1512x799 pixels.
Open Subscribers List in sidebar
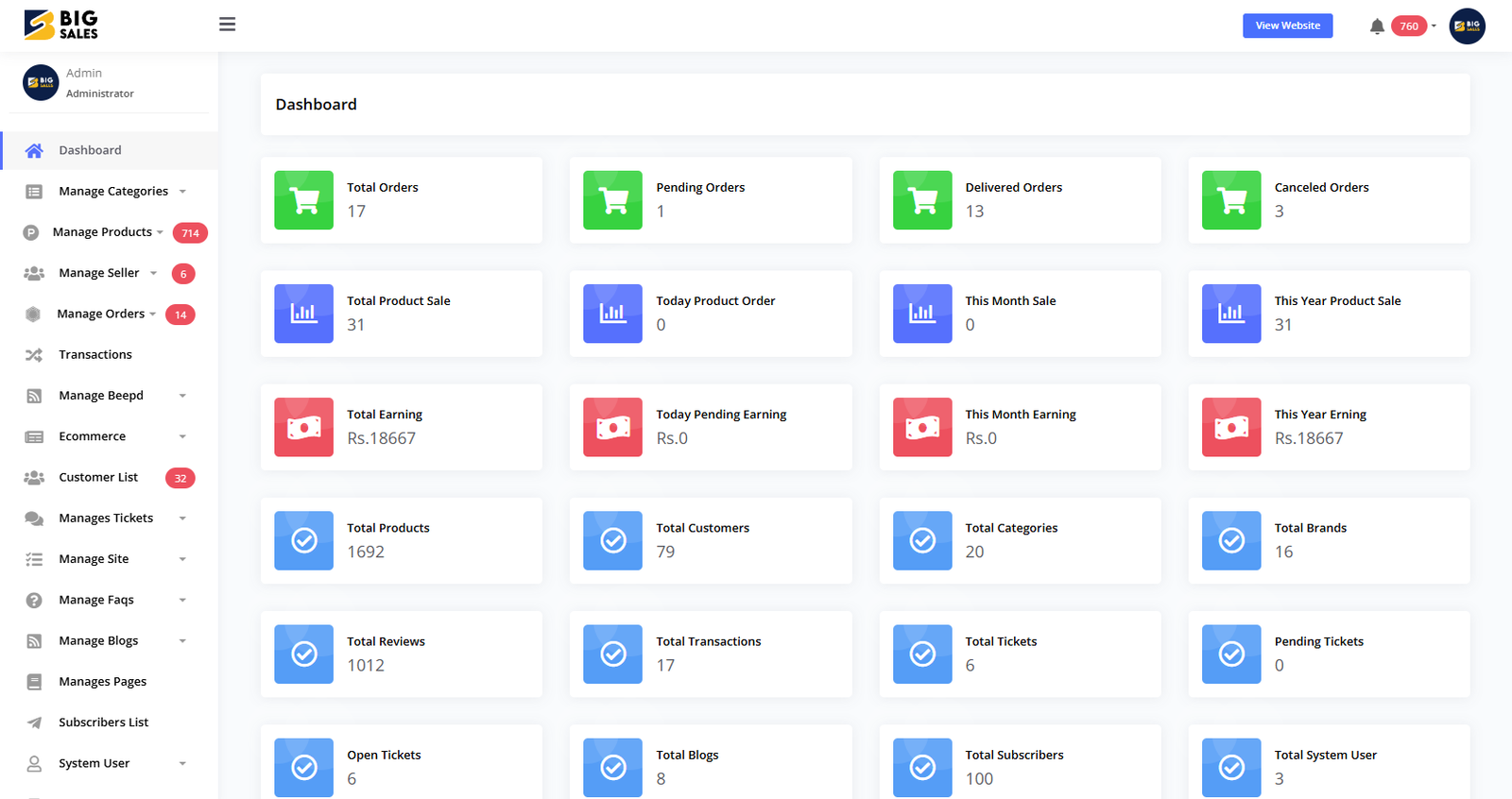click(x=103, y=722)
